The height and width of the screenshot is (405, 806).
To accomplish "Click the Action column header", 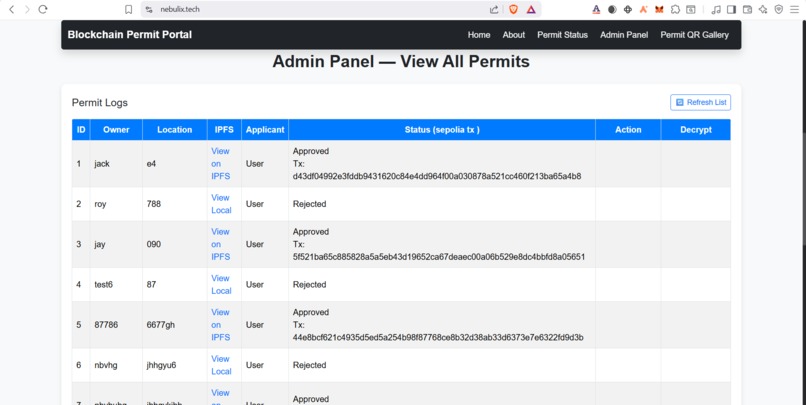I will (628, 130).
